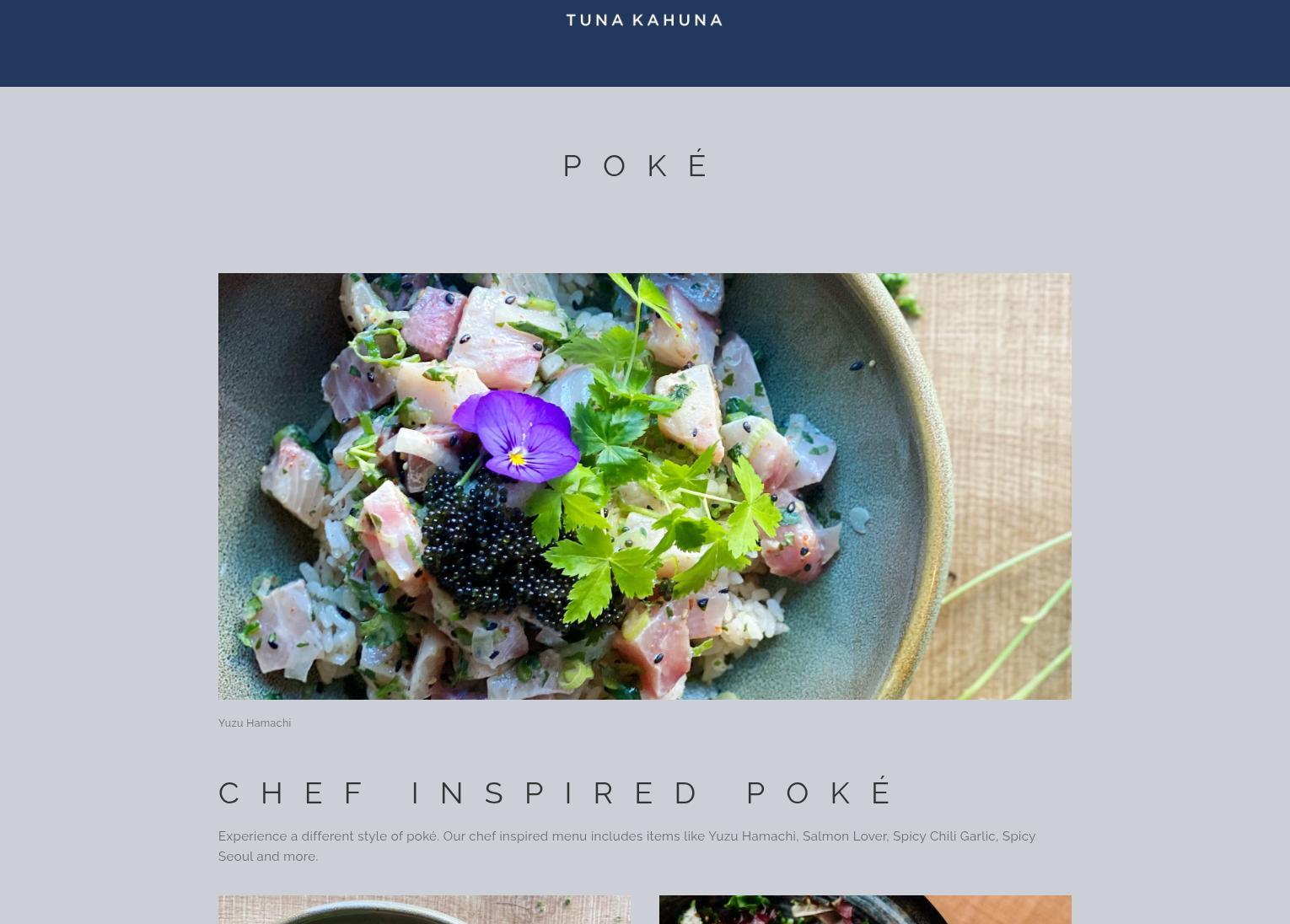The image size is (1290, 924).
Task: Open the bottom-right dark bowl thumbnail
Action: tap(865, 910)
